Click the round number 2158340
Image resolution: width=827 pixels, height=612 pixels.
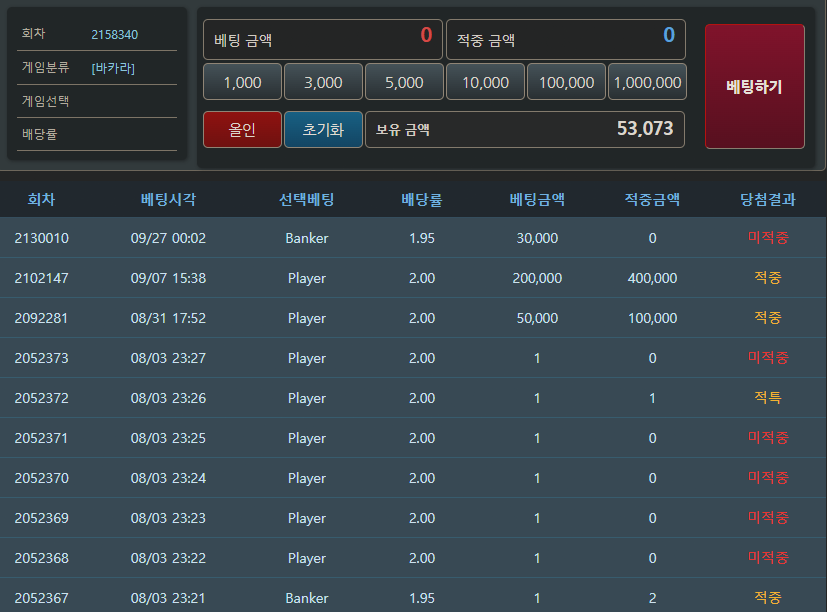pyautogui.click(x=114, y=35)
